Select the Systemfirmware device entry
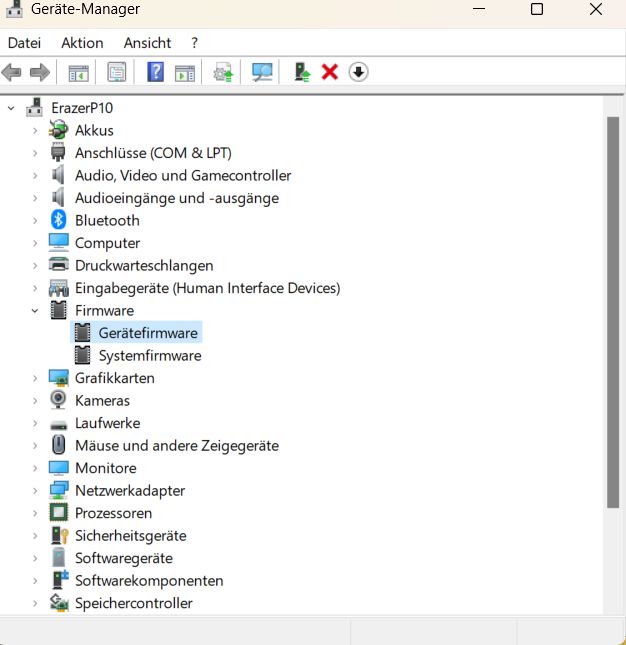626x645 pixels. 149,356
